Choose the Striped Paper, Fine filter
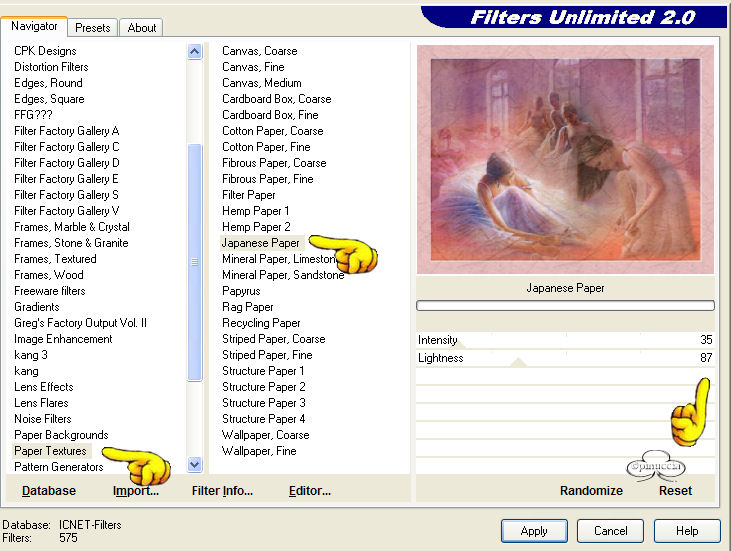 pos(267,355)
